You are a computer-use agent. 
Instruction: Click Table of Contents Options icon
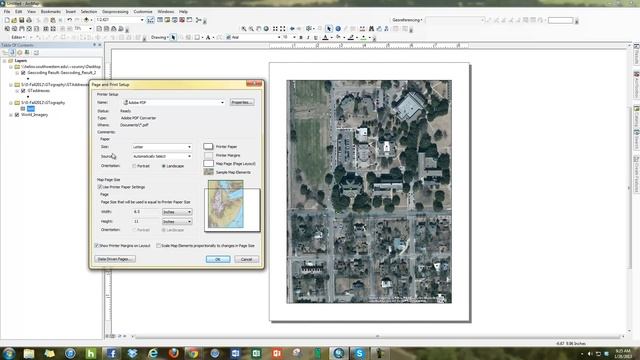pos(36,52)
